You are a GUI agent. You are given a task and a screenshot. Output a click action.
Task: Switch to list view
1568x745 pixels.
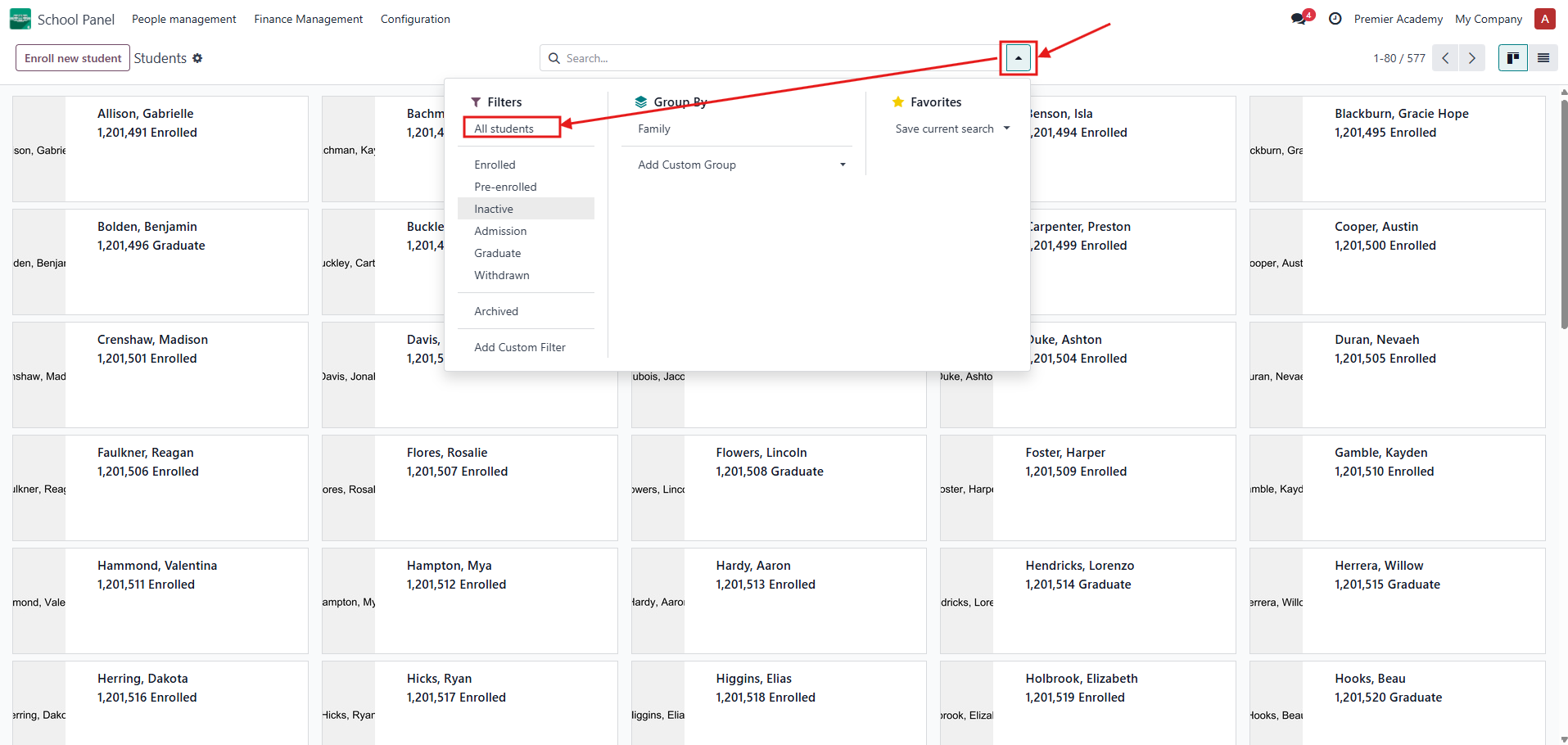pyautogui.click(x=1543, y=58)
